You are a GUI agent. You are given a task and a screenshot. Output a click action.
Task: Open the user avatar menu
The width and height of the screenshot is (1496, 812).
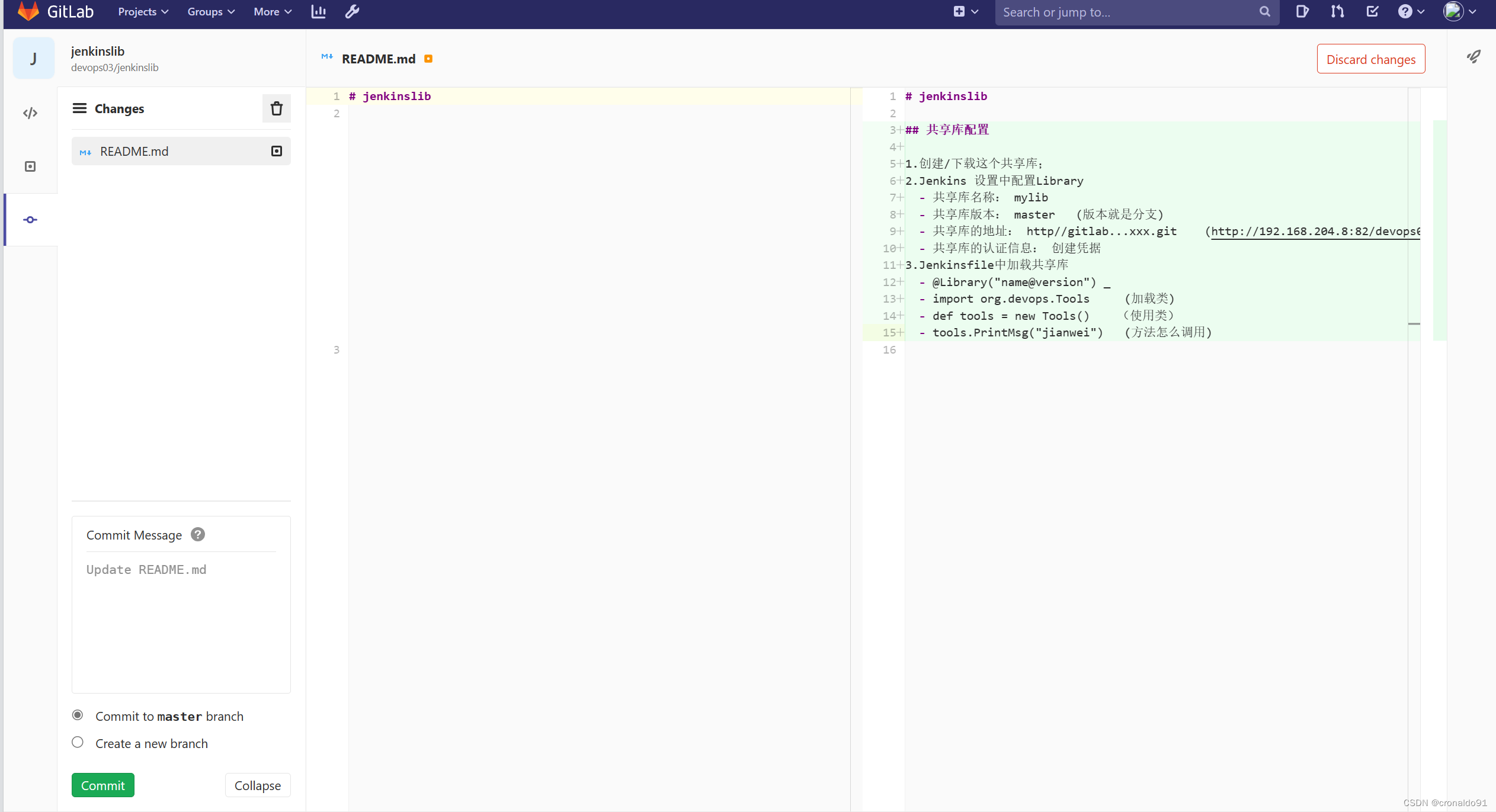click(x=1459, y=12)
